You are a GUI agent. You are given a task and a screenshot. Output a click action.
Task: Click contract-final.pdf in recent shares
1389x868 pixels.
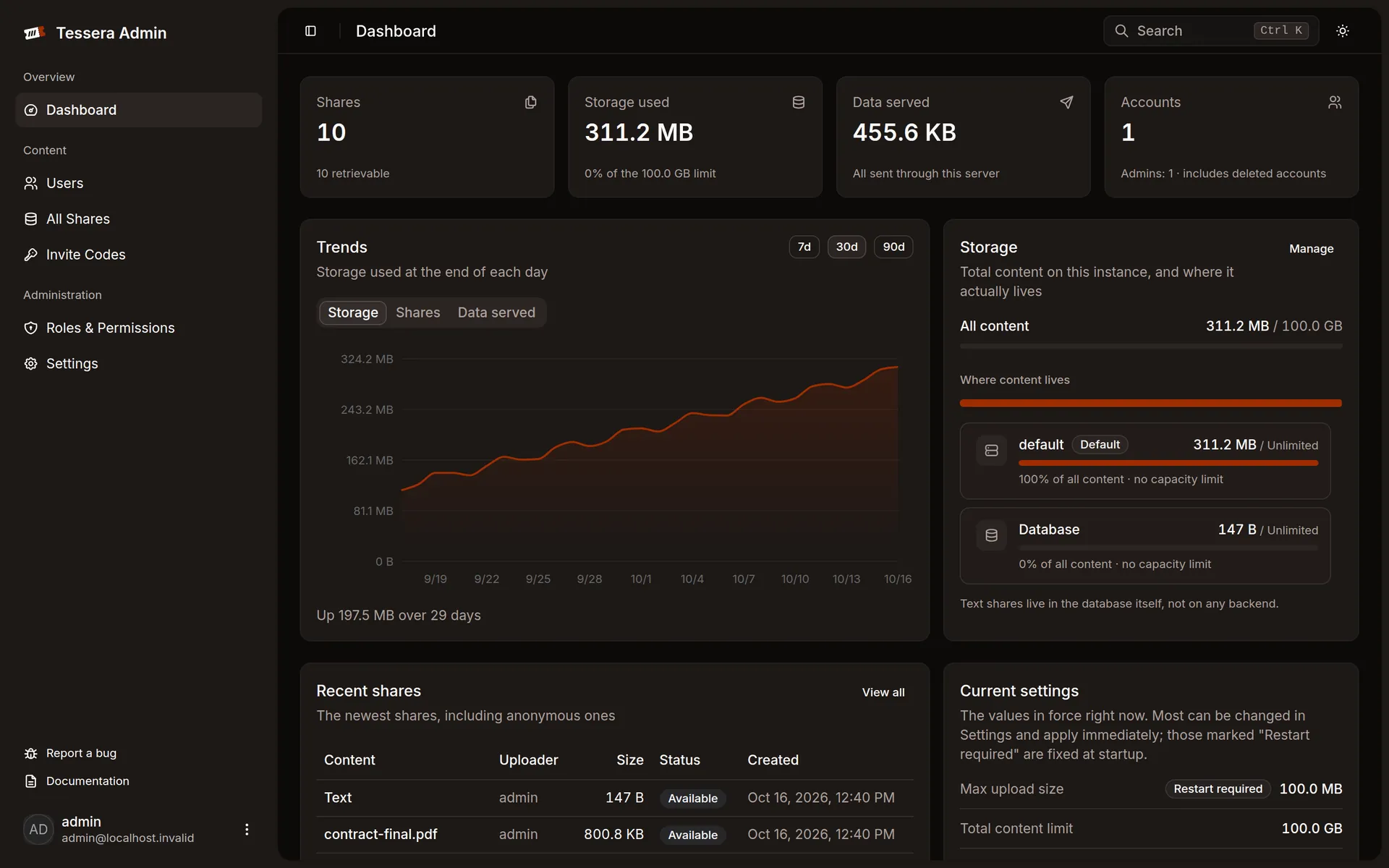pyautogui.click(x=381, y=835)
